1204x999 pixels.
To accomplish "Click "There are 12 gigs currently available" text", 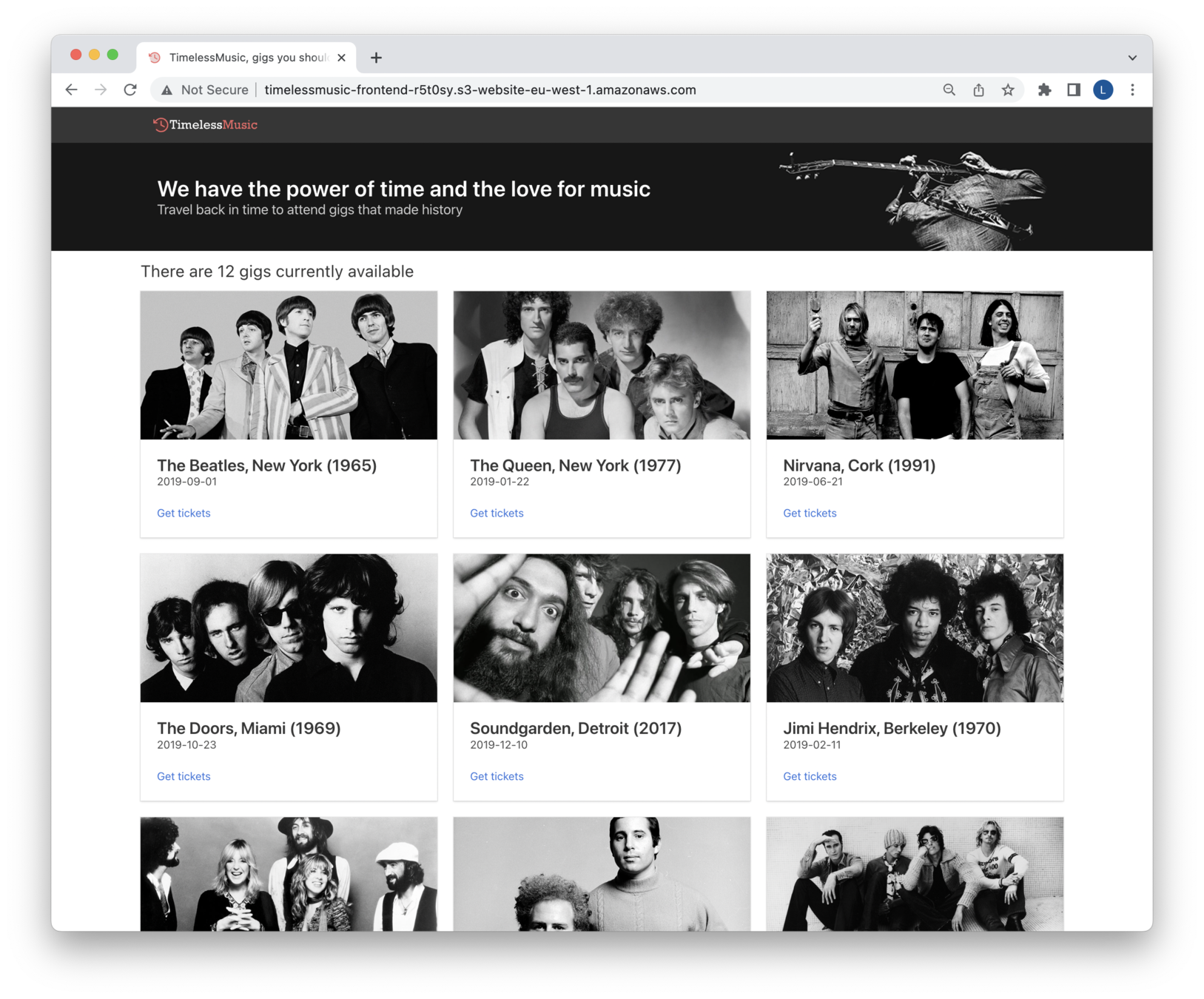I will tap(277, 272).
